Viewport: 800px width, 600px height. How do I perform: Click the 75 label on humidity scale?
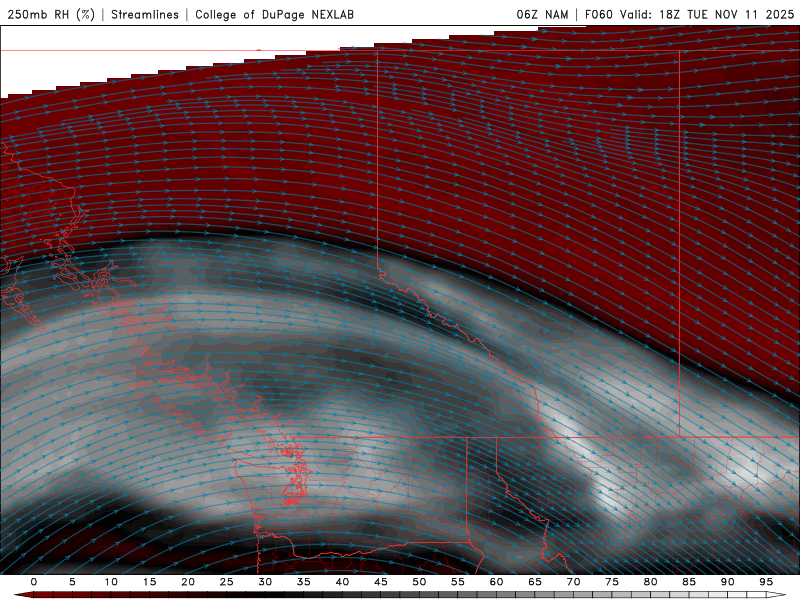point(612,582)
